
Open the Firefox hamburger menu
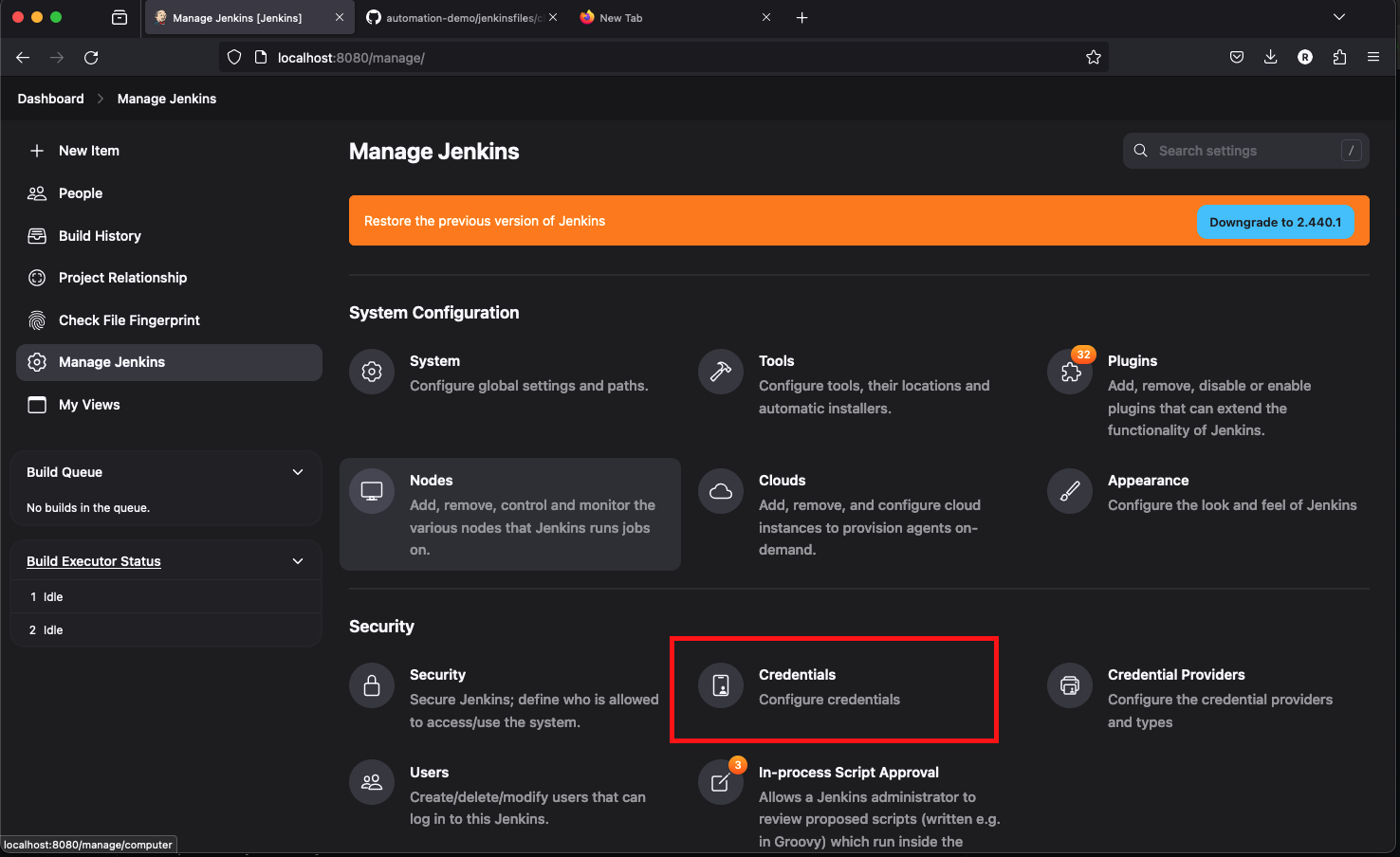pyautogui.click(x=1373, y=58)
